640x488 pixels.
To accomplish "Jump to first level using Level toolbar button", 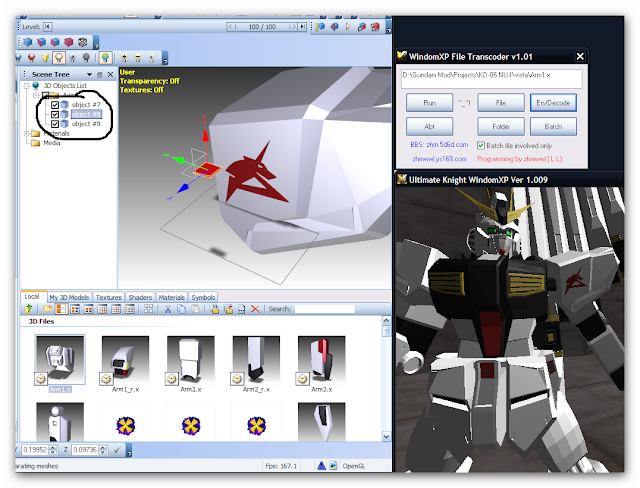I will [x=47, y=27].
